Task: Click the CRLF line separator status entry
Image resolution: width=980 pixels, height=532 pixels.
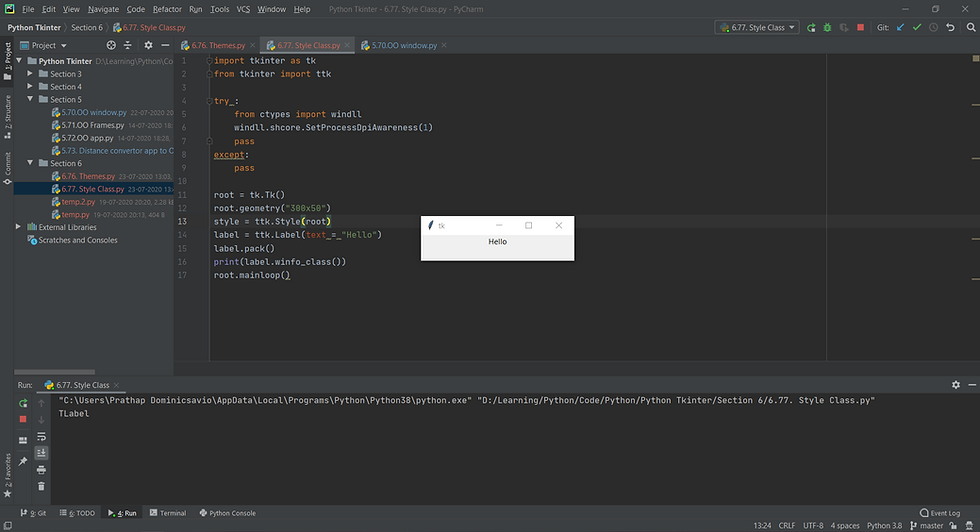Action: (786, 525)
